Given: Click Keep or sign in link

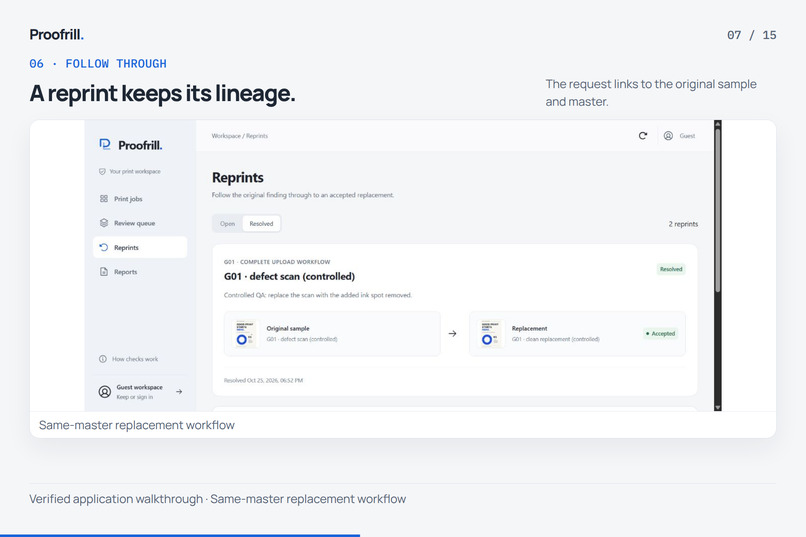Looking at the screenshot, I should pos(134,397).
